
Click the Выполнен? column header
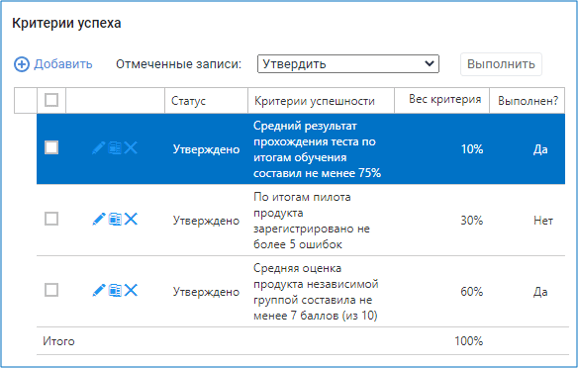(x=528, y=101)
